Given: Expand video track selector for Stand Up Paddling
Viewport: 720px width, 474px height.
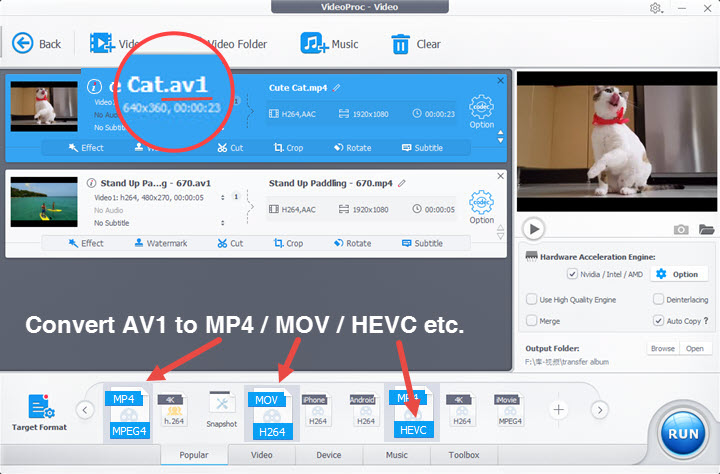Looking at the screenshot, I should pos(223,197).
